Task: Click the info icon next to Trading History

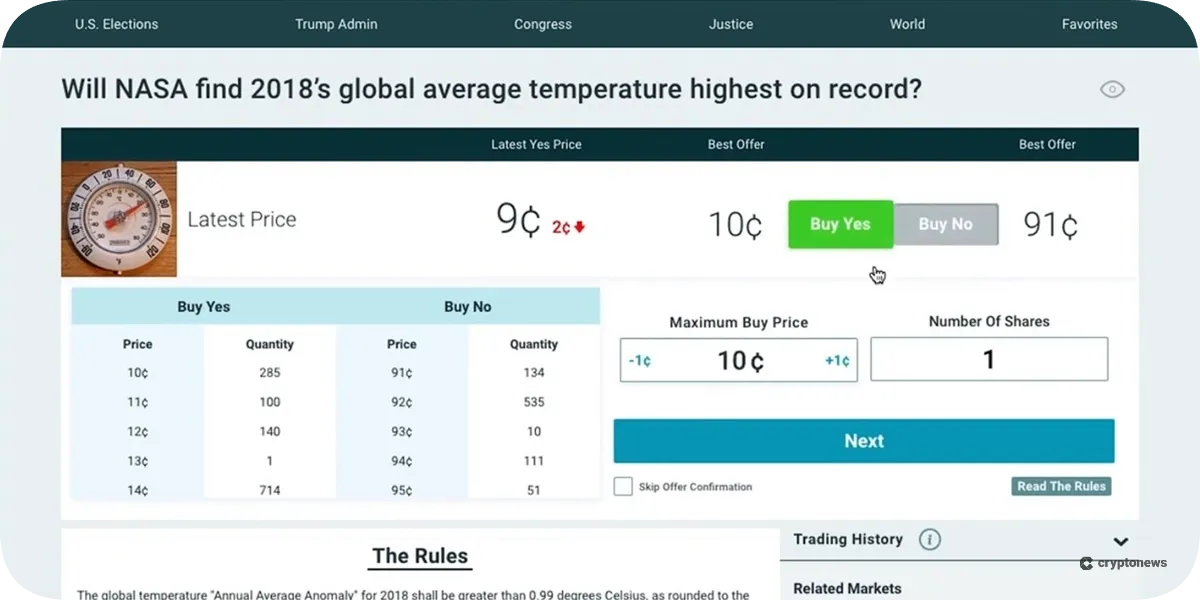Action: 929,539
